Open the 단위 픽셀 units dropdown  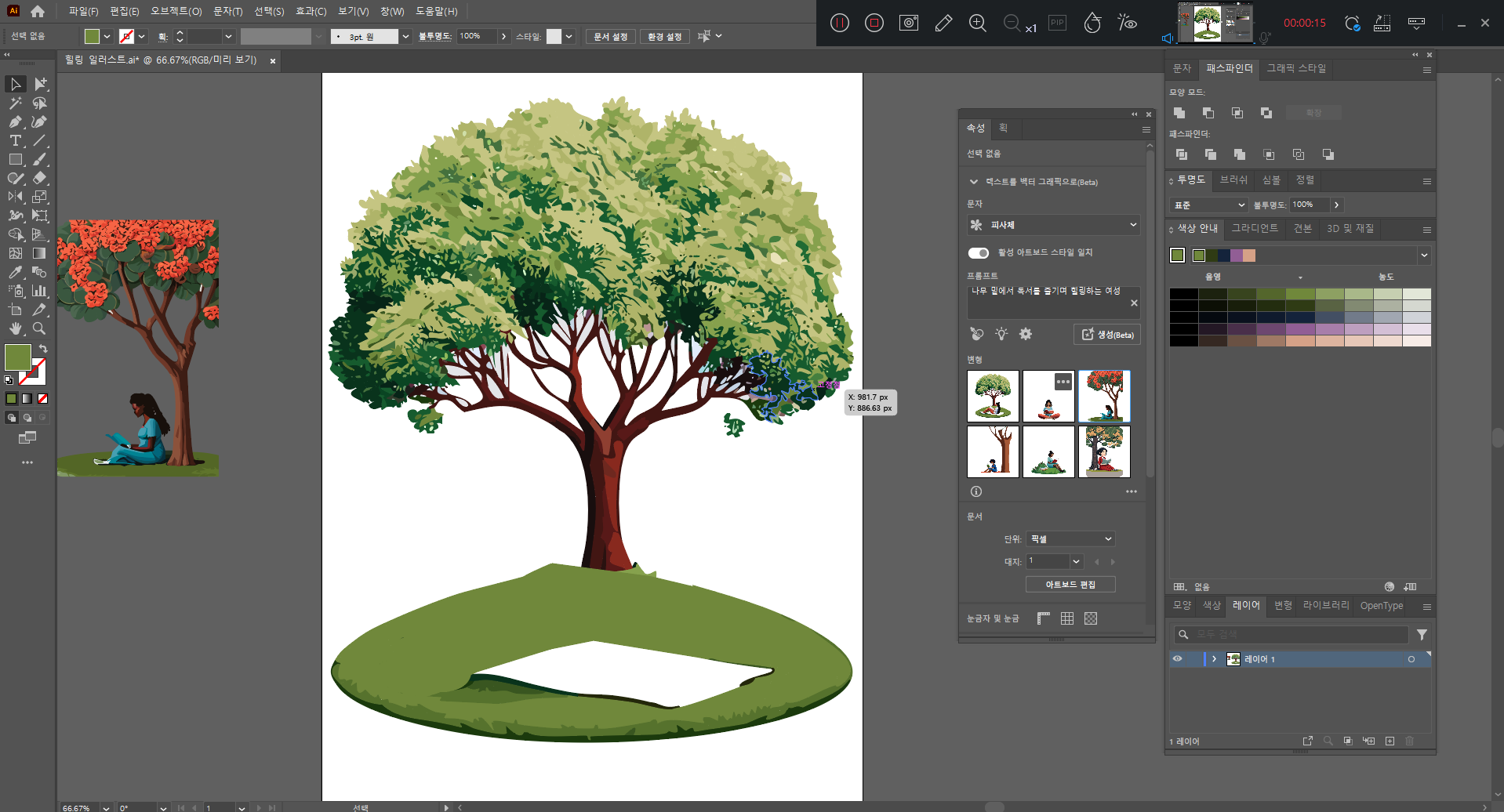click(1071, 539)
